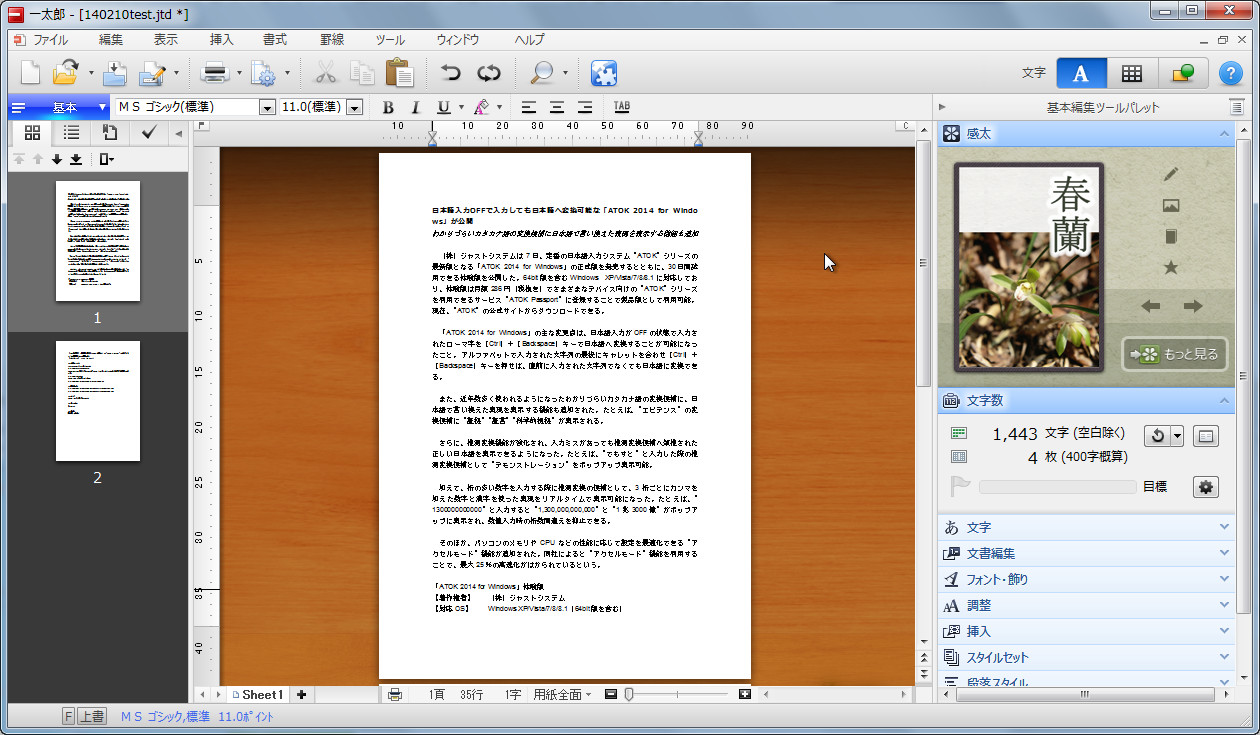Move page to bottom with underlined arrow
This screenshot has height=735, width=1260.
pyautogui.click(x=76, y=159)
